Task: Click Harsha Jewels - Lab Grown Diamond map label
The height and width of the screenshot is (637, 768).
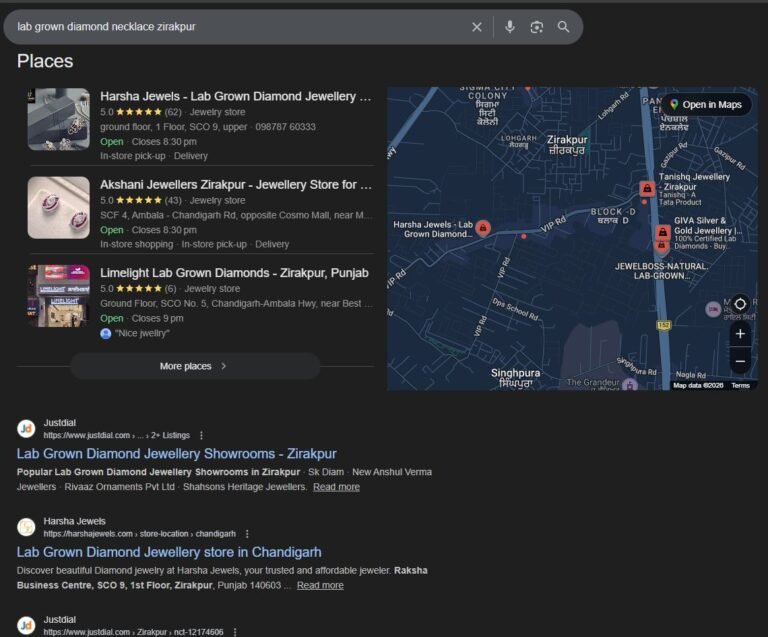Action: (x=433, y=229)
